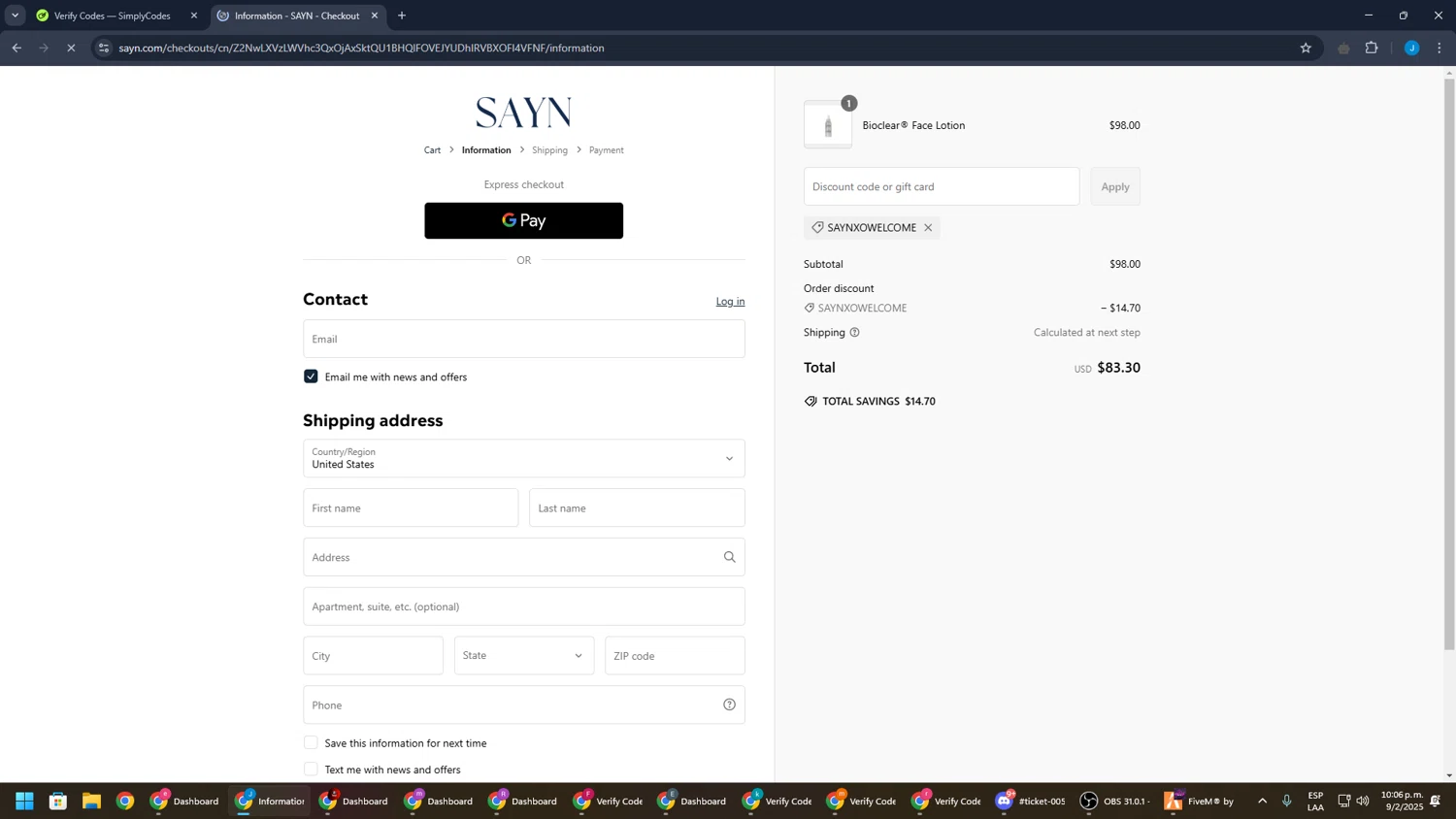This screenshot has width=1456, height=819.
Task: Open the notifications bell in taskbar
Action: click(1435, 801)
